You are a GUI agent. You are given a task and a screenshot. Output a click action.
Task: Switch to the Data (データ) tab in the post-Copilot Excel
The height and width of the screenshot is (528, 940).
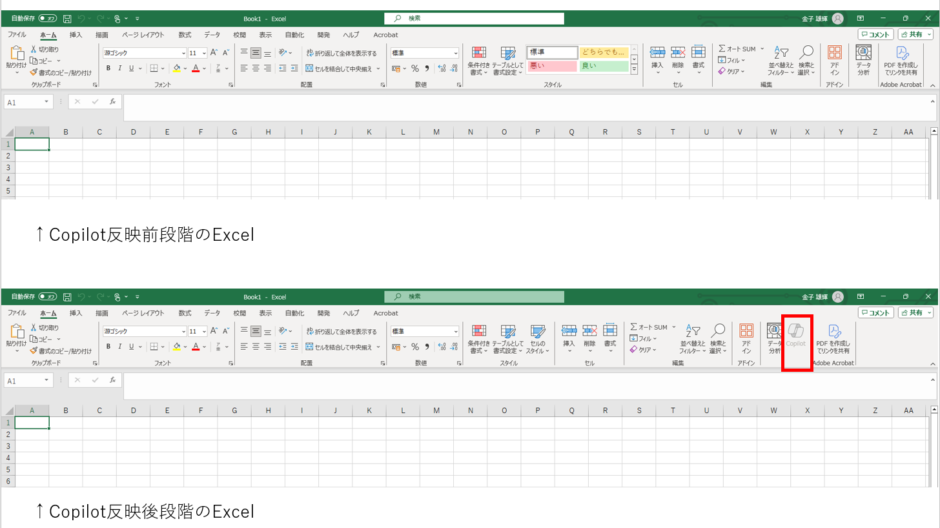click(212, 313)
